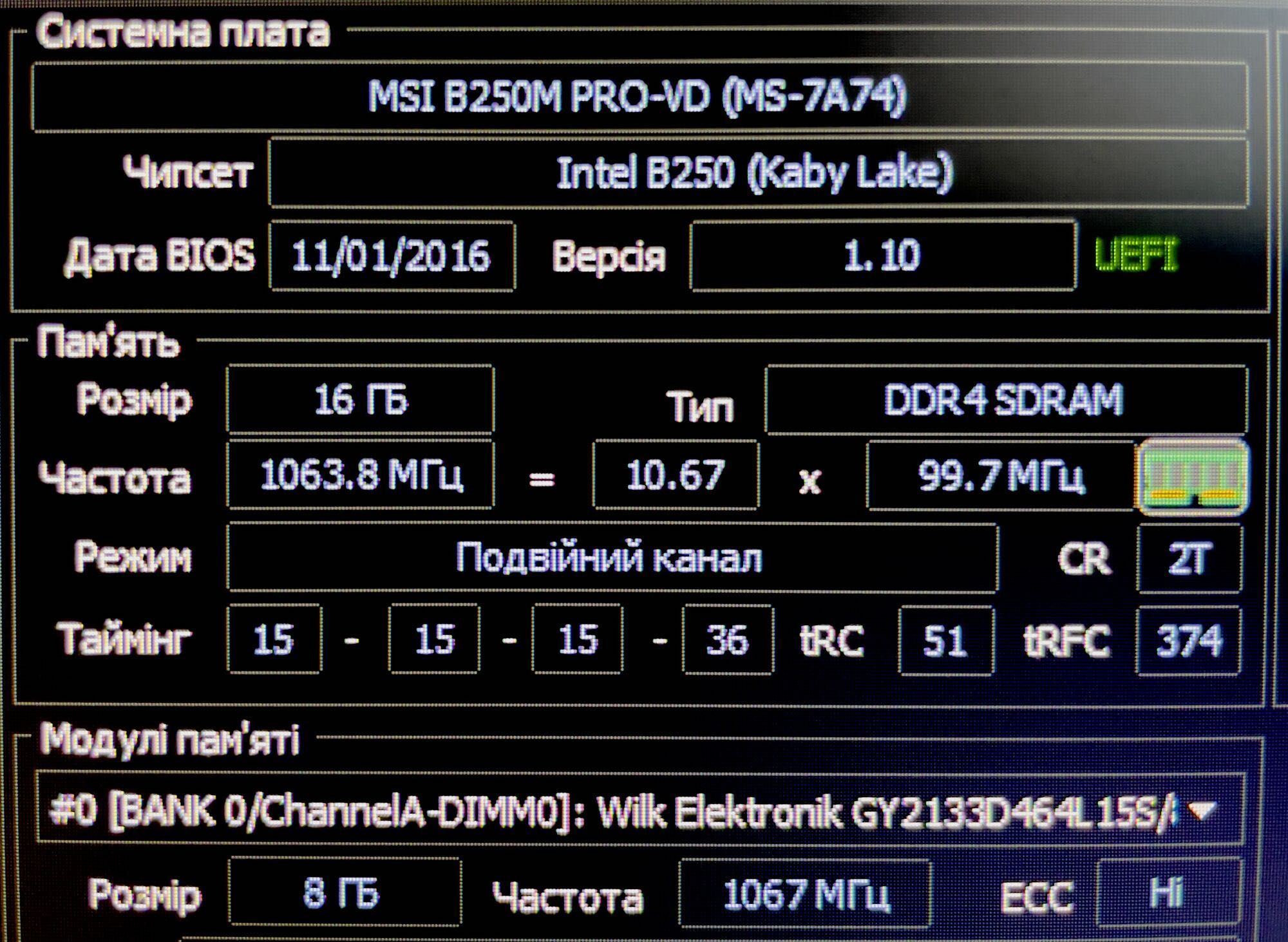1288x942 pixels.
Task: Select the tRC value 51
Action: coord(946,641)
